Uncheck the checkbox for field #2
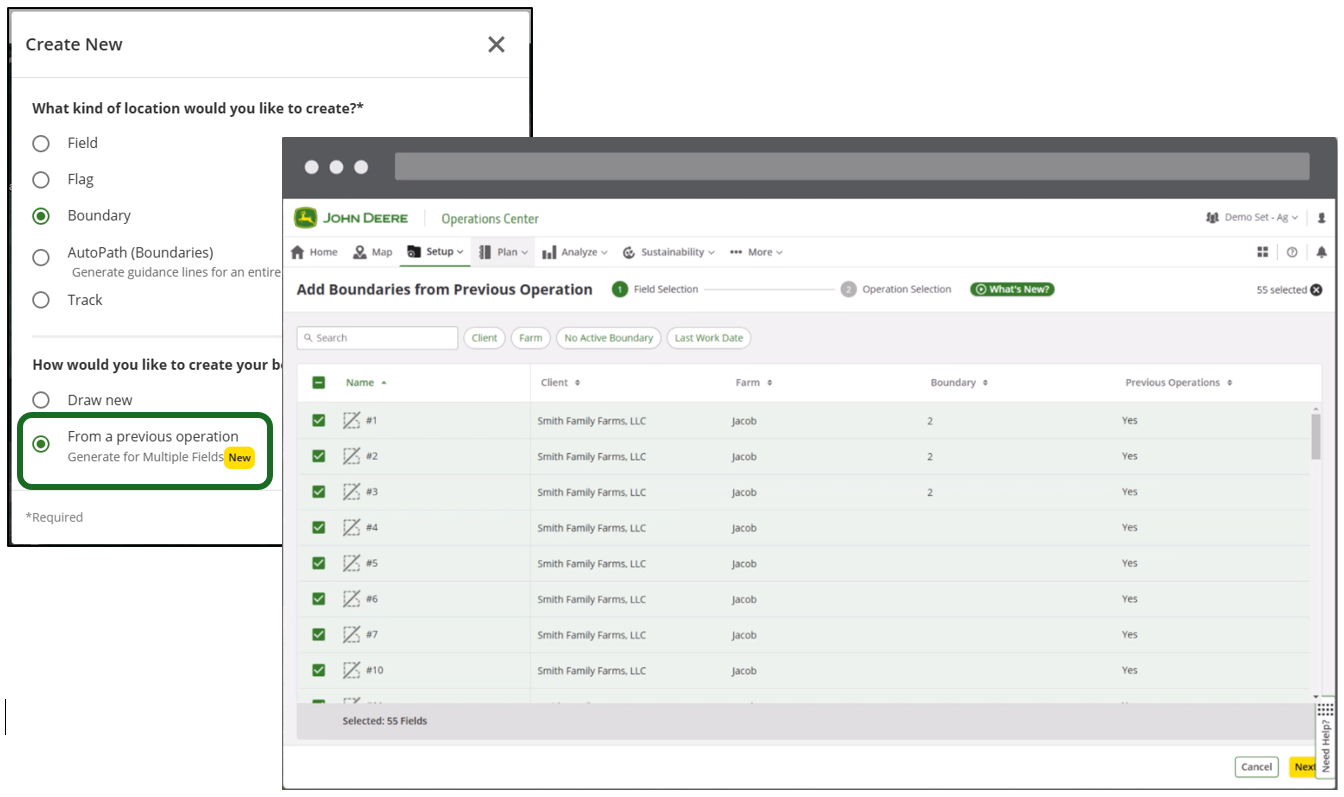 (x=319, y=456)
